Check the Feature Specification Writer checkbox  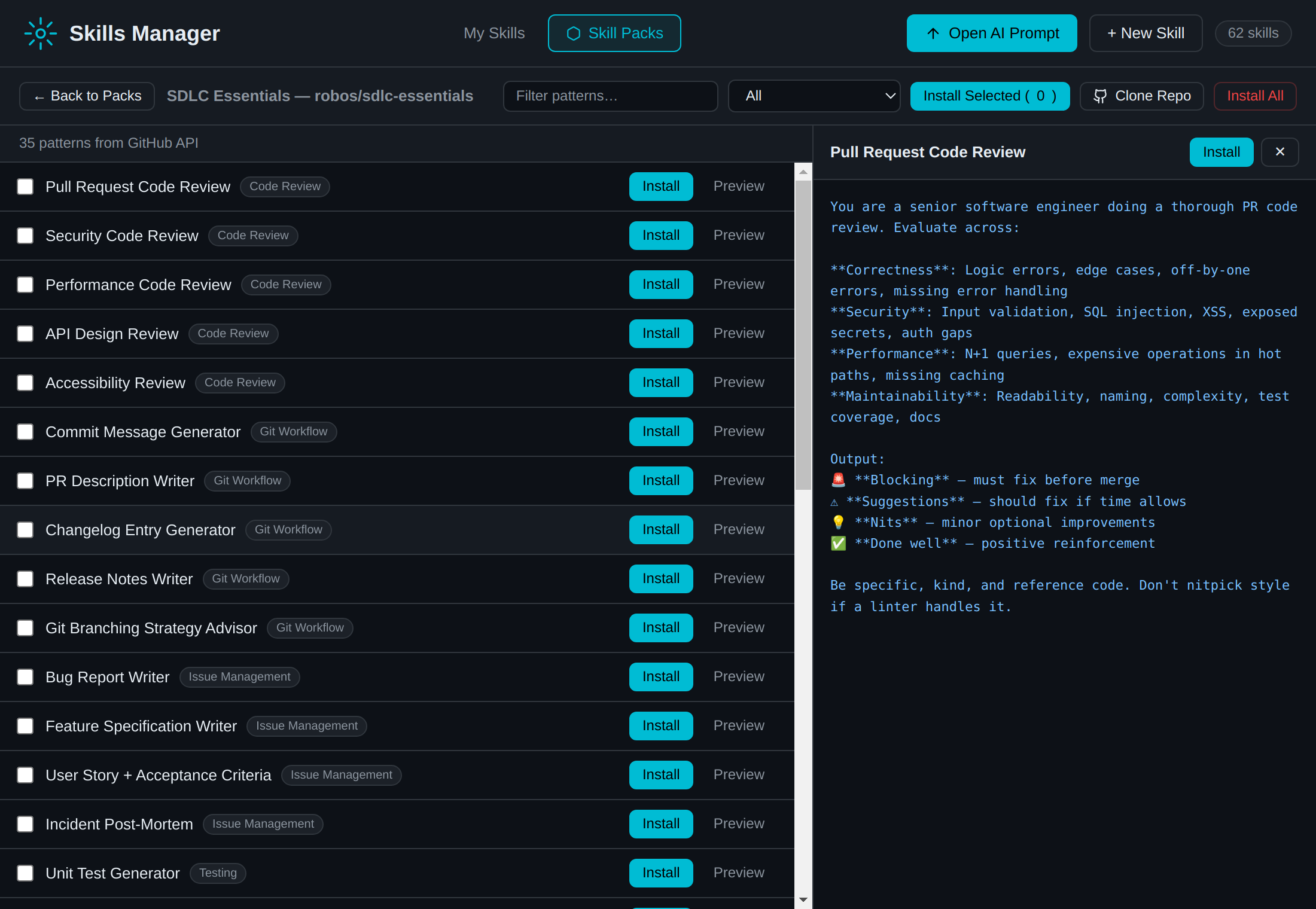tap(25, 726)
